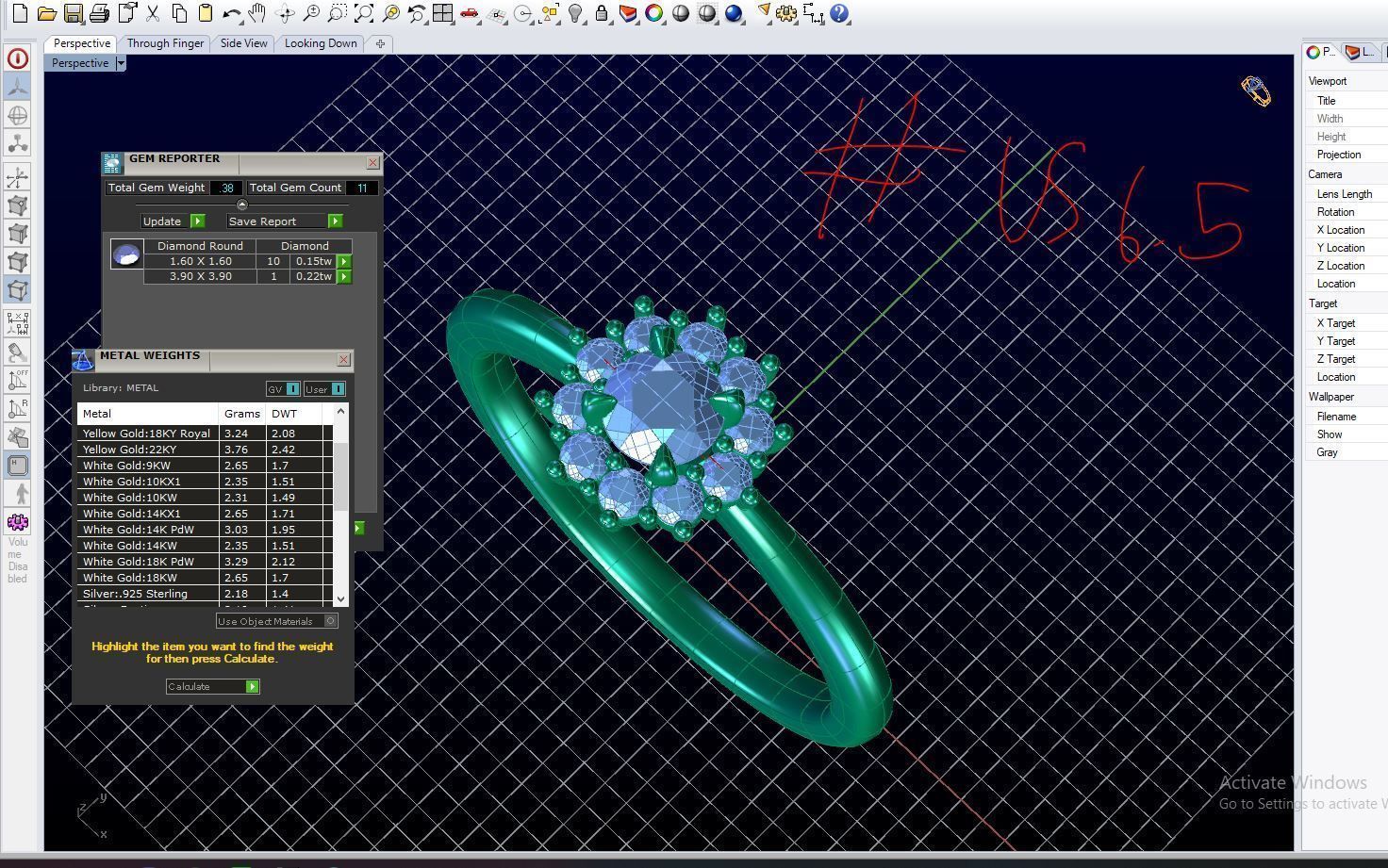This screenshot has width=1388, height=868.
Task: Create a new document with the blank page icon
Action: 20,14
